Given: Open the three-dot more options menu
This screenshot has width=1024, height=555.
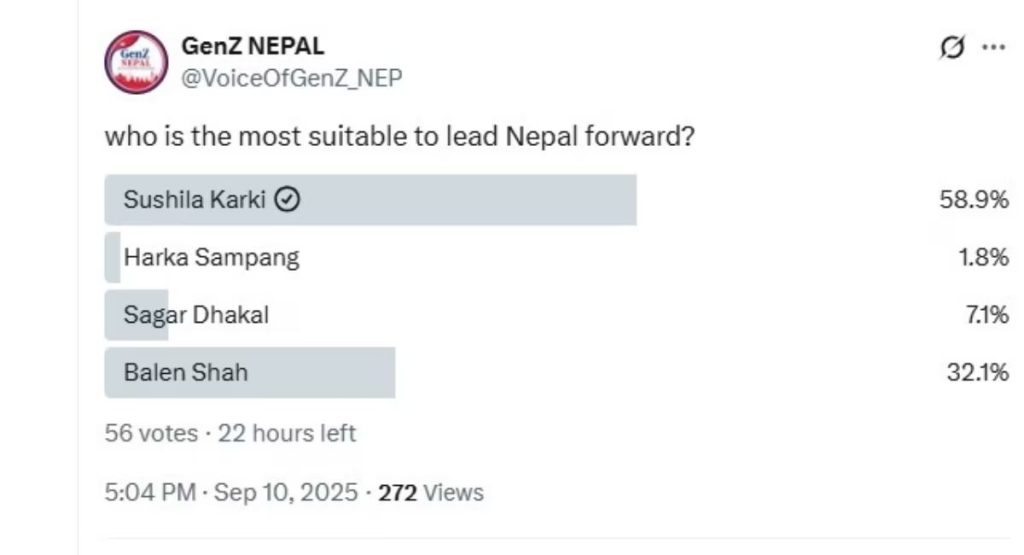Looking at the screenshot, I should click(993, 47).
